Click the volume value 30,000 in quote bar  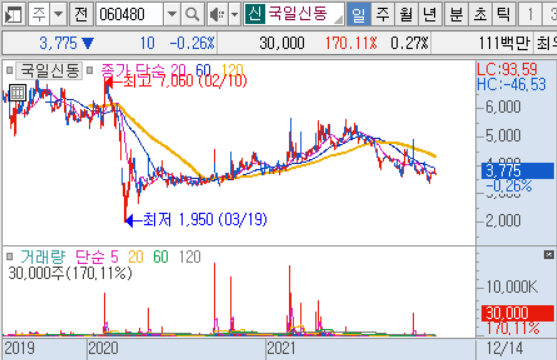282,43
